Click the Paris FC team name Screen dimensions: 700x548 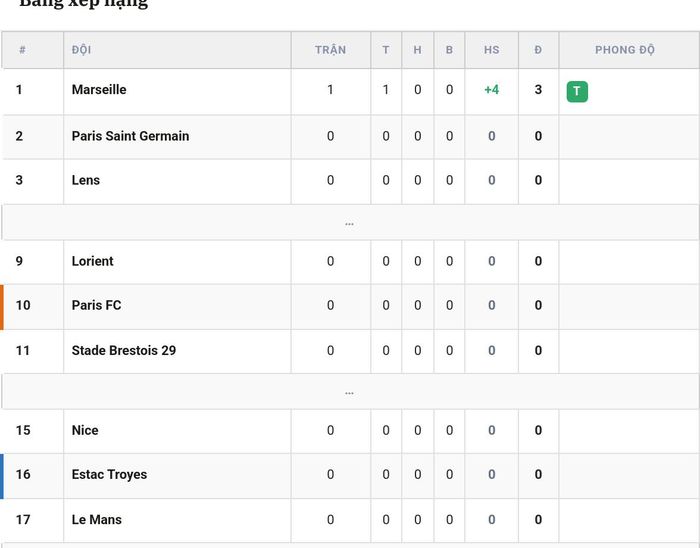click(x=96, y=305)
